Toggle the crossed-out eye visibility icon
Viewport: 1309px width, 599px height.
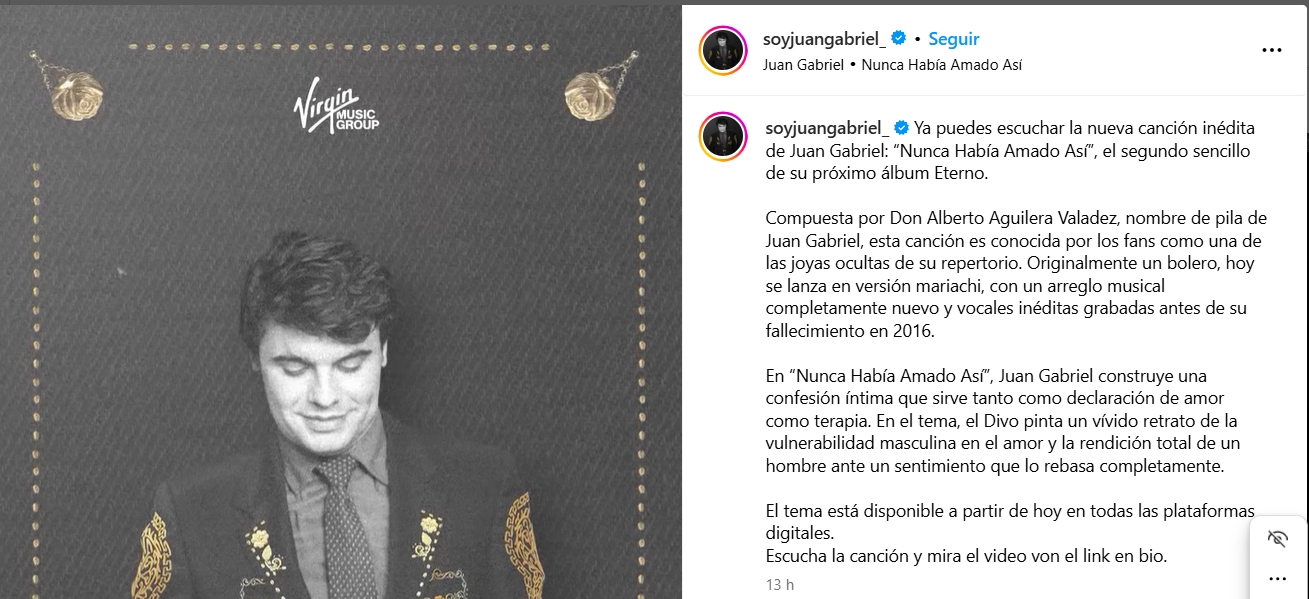coord(1277,539)
